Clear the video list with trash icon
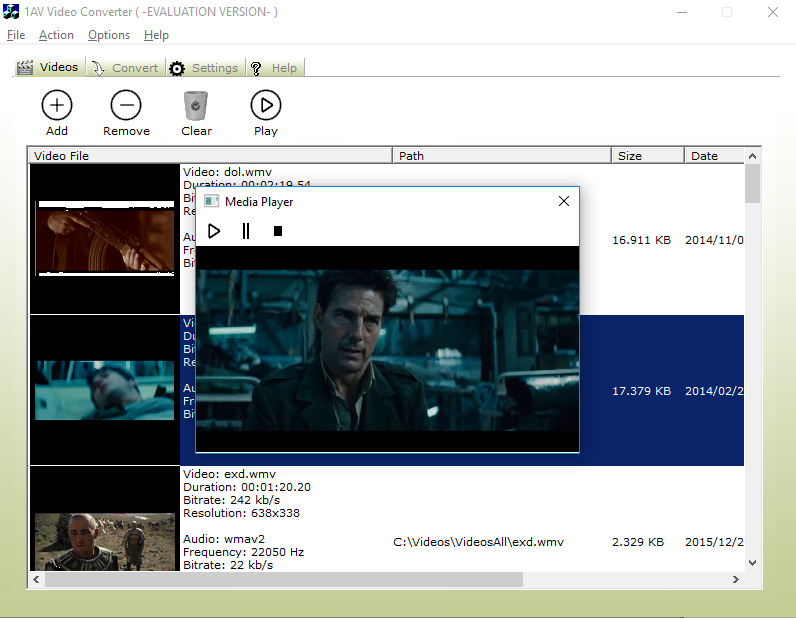 click(196, 105)
